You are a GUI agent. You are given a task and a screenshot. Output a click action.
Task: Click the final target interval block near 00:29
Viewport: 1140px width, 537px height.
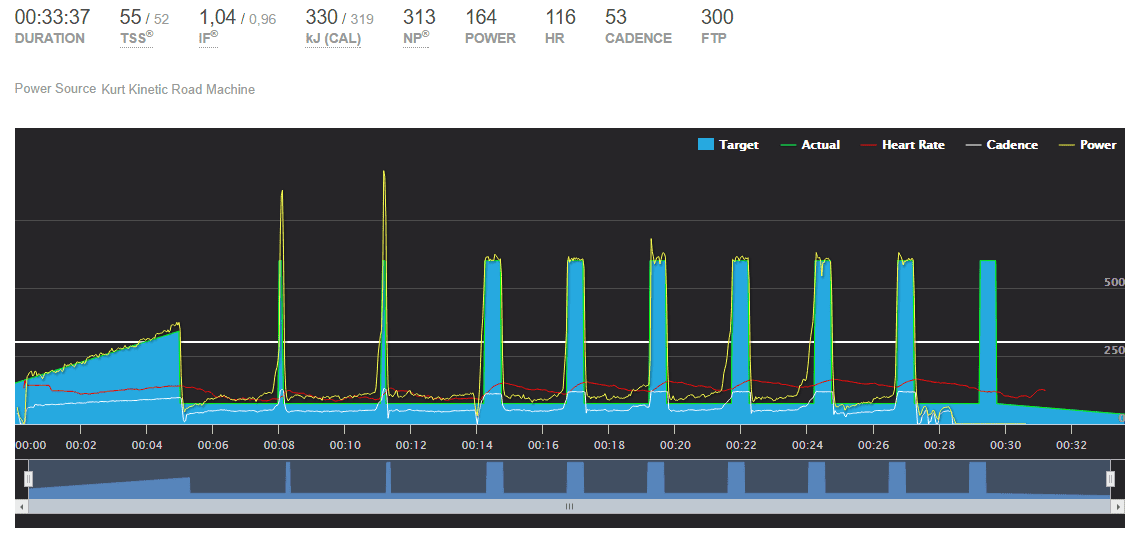tap(988, 330)
